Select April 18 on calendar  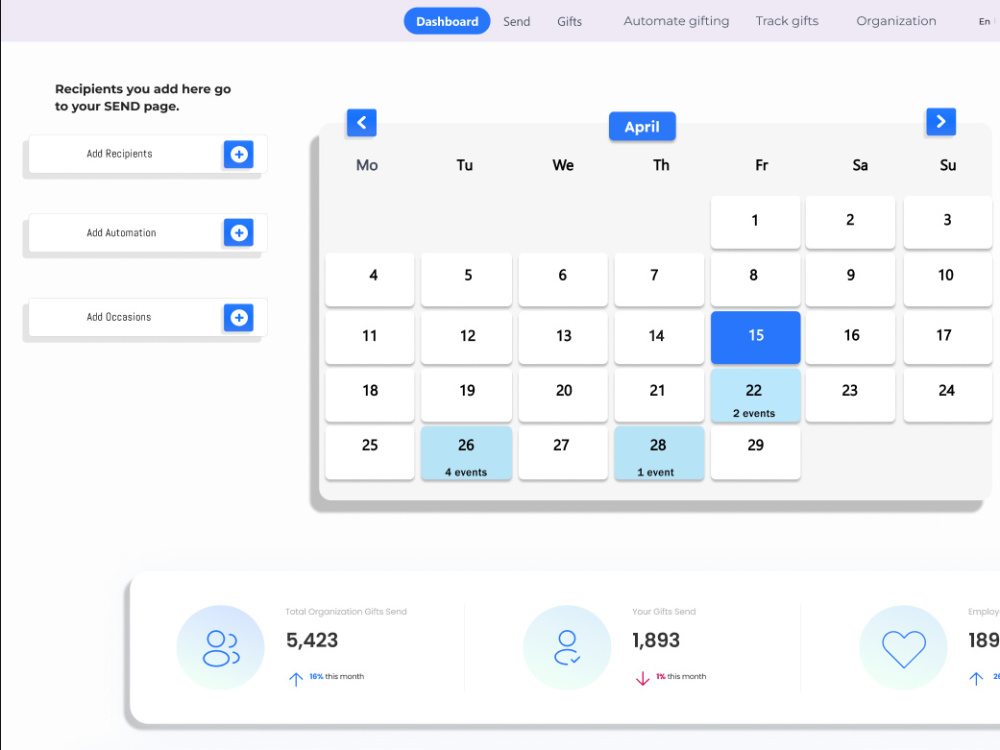click(370, 395)
